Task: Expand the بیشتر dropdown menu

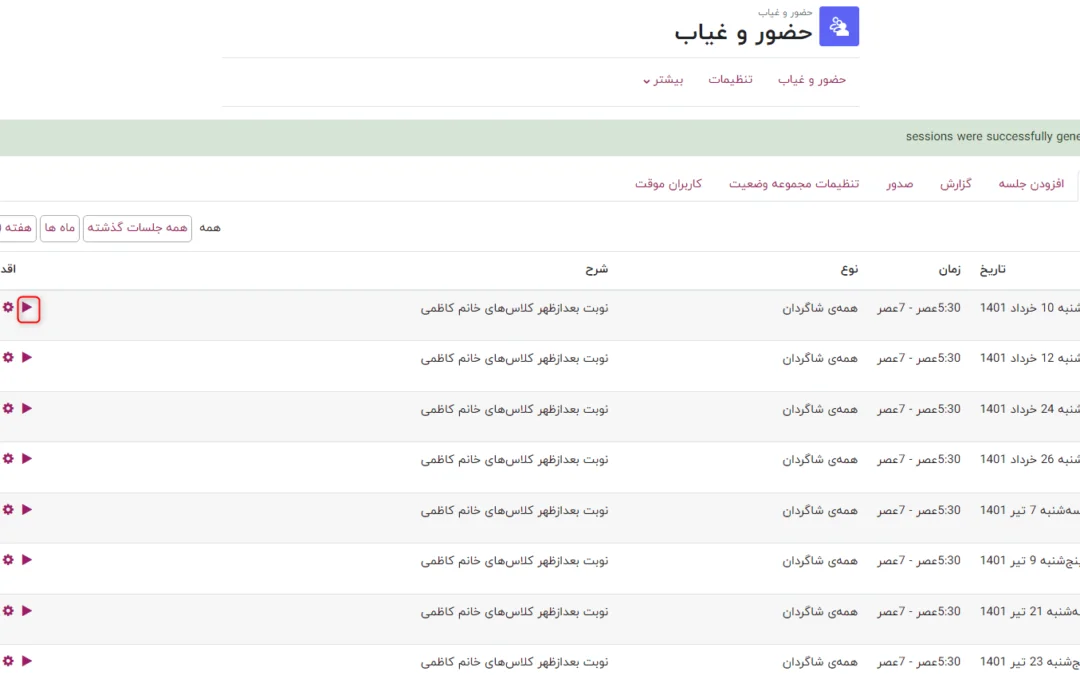Action: click(667, 80)
